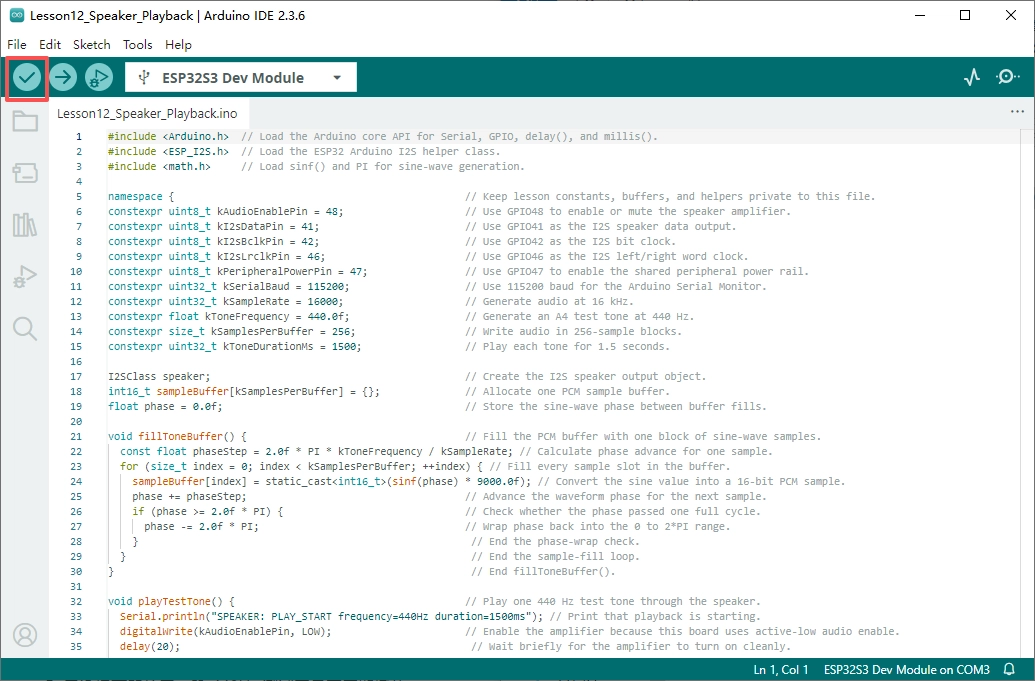Click 'phase += phaseStep;' on line 25
The width and height of the screenshot is (1035, 681).
pos(189,496)
